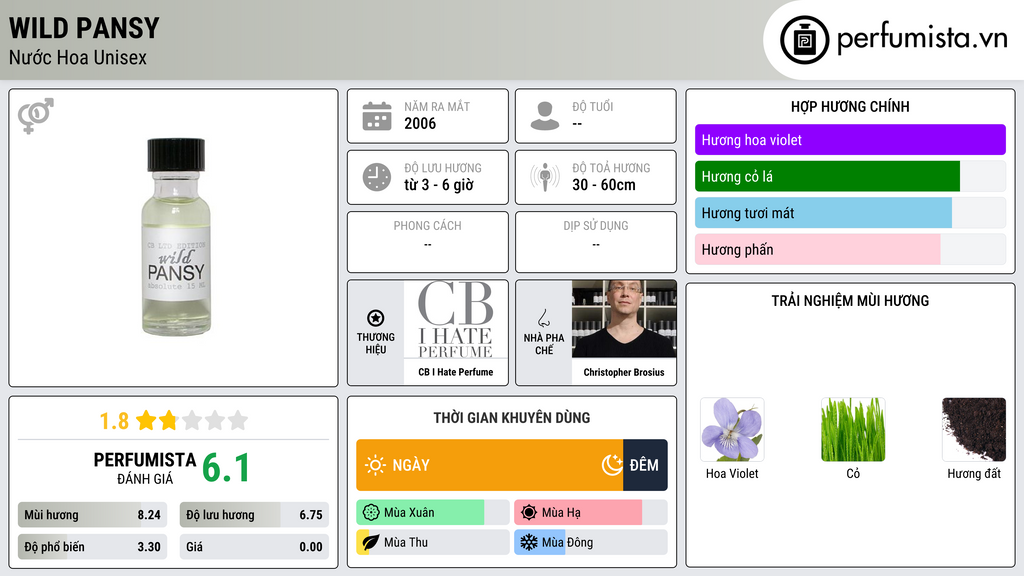Click the Mùi hương 8.24 score bar
This screenshot has height=576, width=1024.
93,515
